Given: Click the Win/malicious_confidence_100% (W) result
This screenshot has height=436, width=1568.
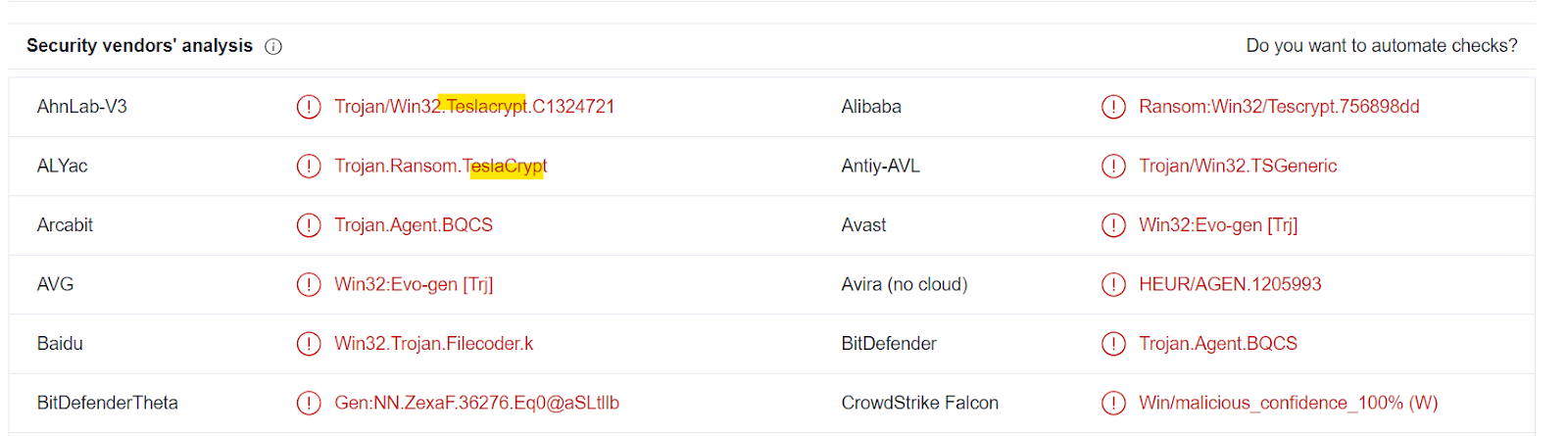Looking at the screenshot, I should (x=1288, y=403).
